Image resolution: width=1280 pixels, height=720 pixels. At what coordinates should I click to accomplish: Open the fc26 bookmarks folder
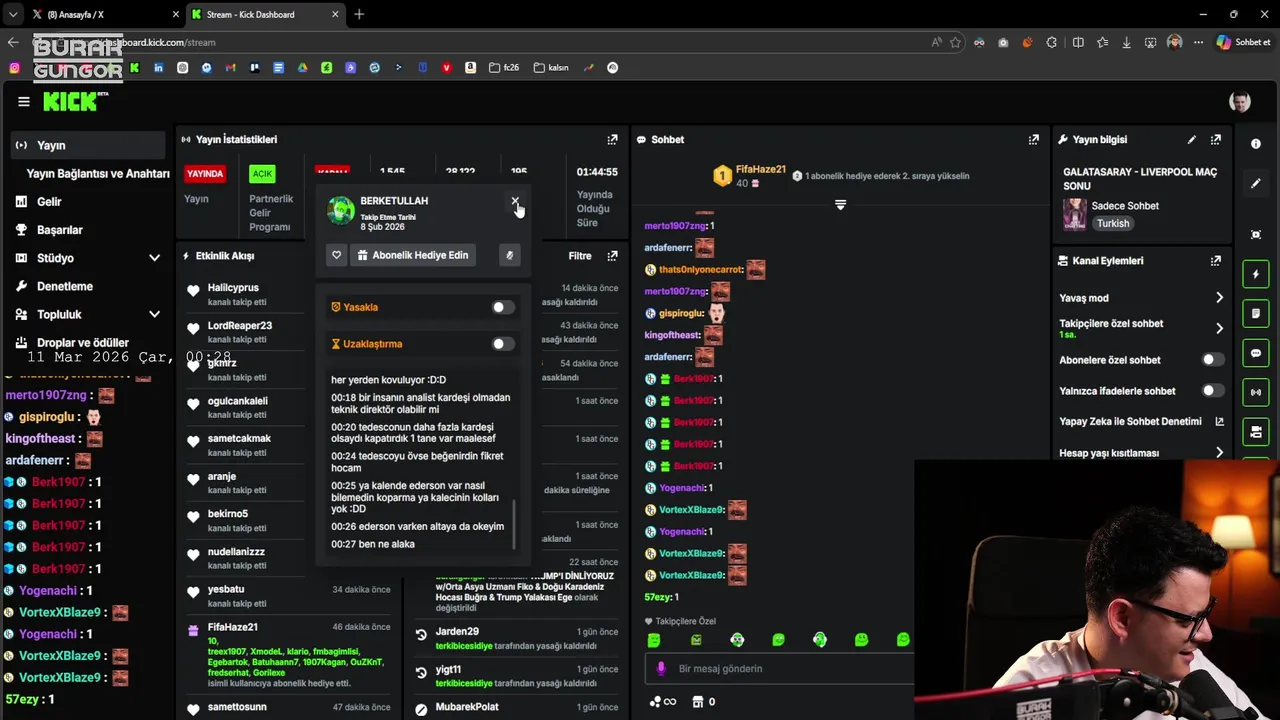(x=504, y=68)
